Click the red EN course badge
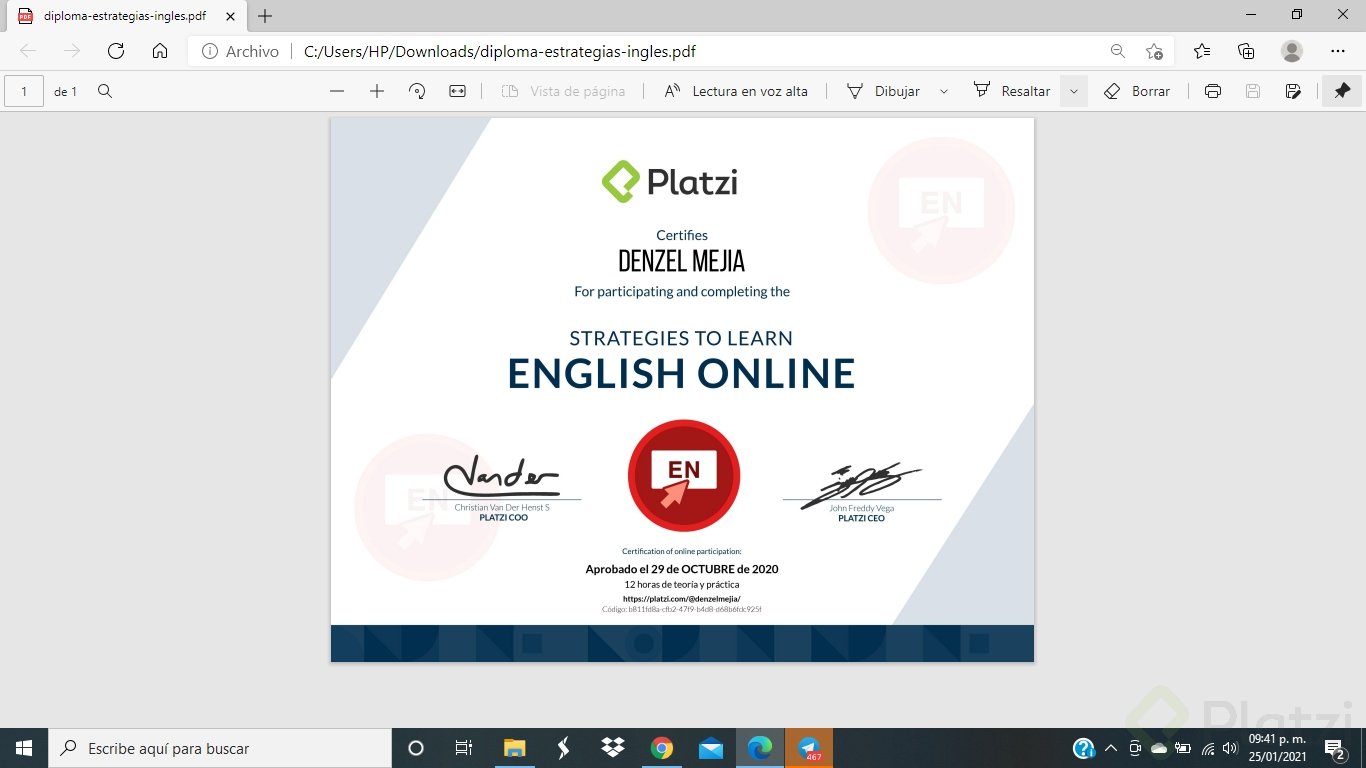Viewport: 1366px width, 768px height. click(684, 475)
